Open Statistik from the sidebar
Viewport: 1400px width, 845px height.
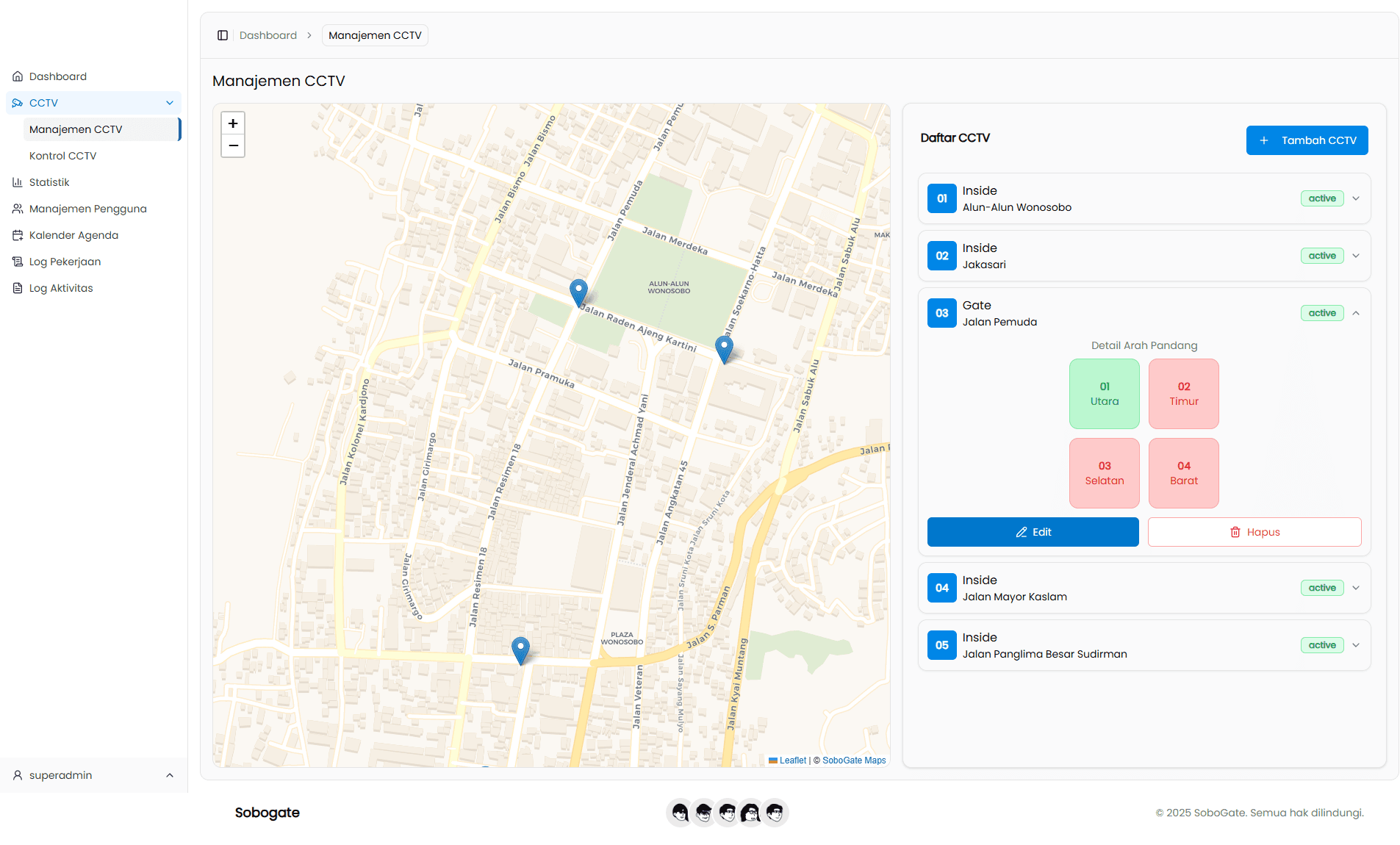tap(49, 182)
